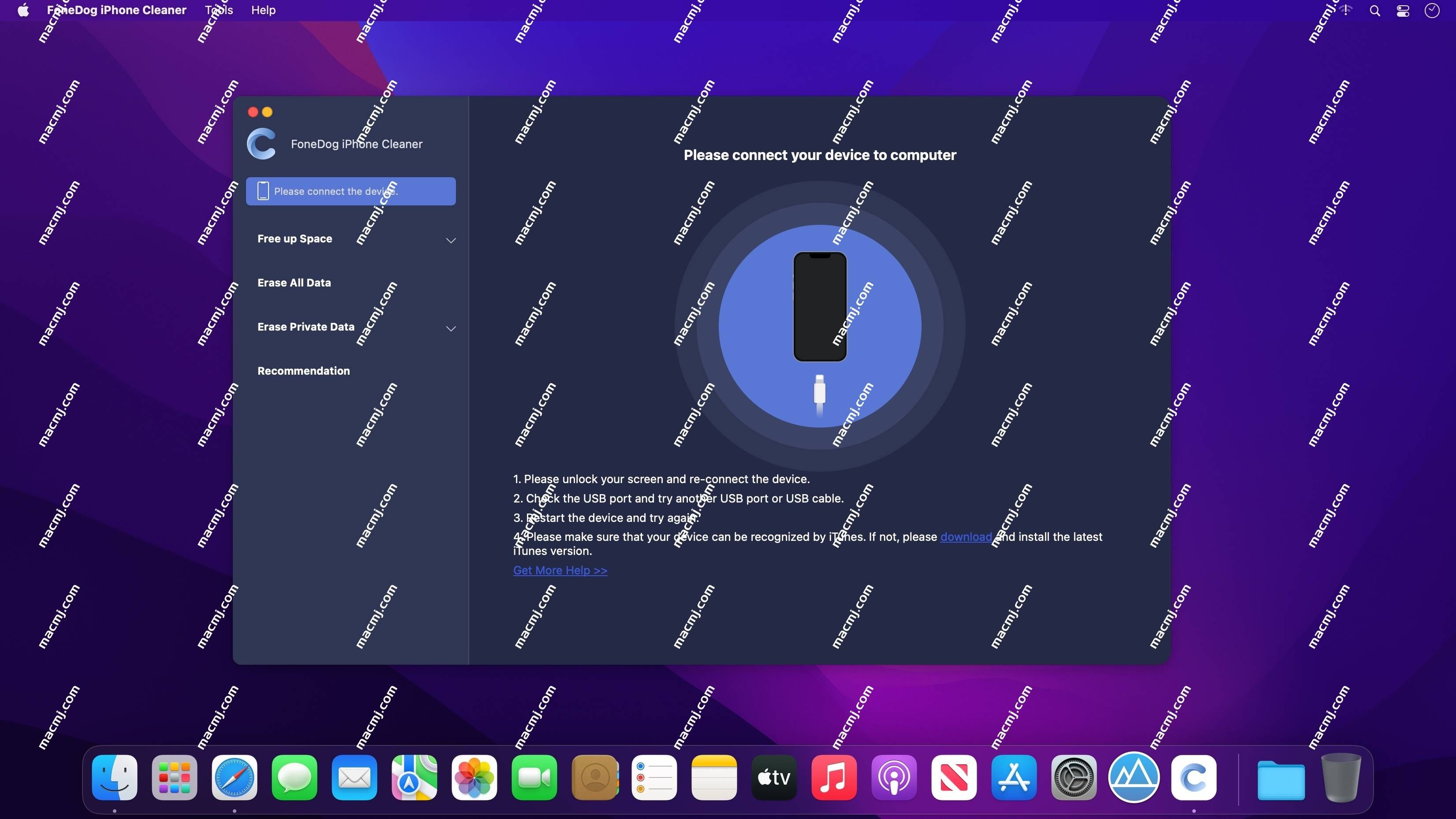Image resolution: width=1456 pixels, height=819 pixels.
Task: Open Finder from the Dock
Action: click(x=114, y=778)
